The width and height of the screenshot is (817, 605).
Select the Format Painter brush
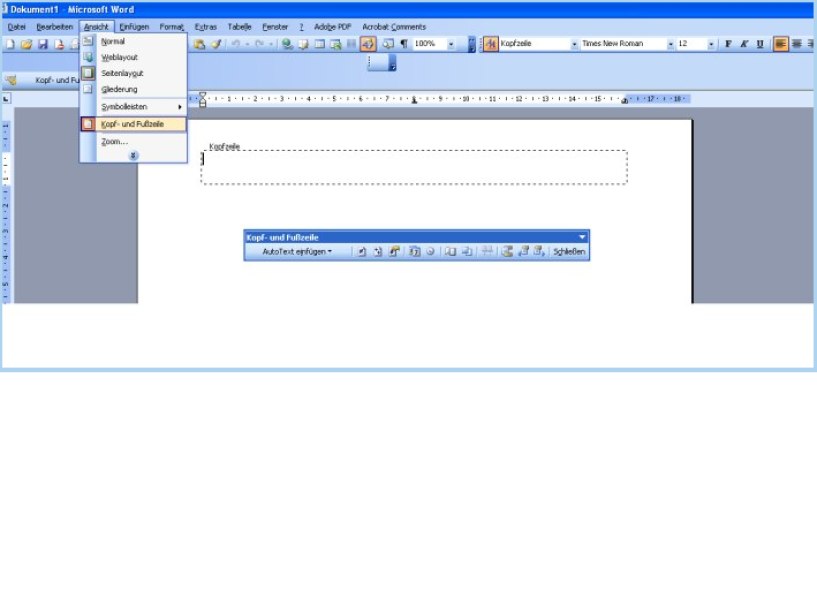coord(216,44)
